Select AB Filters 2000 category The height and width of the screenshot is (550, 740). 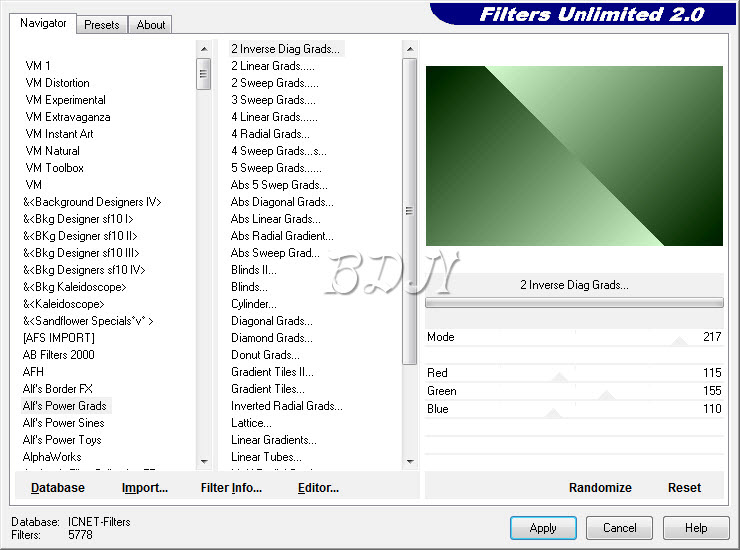pos(59,355)
